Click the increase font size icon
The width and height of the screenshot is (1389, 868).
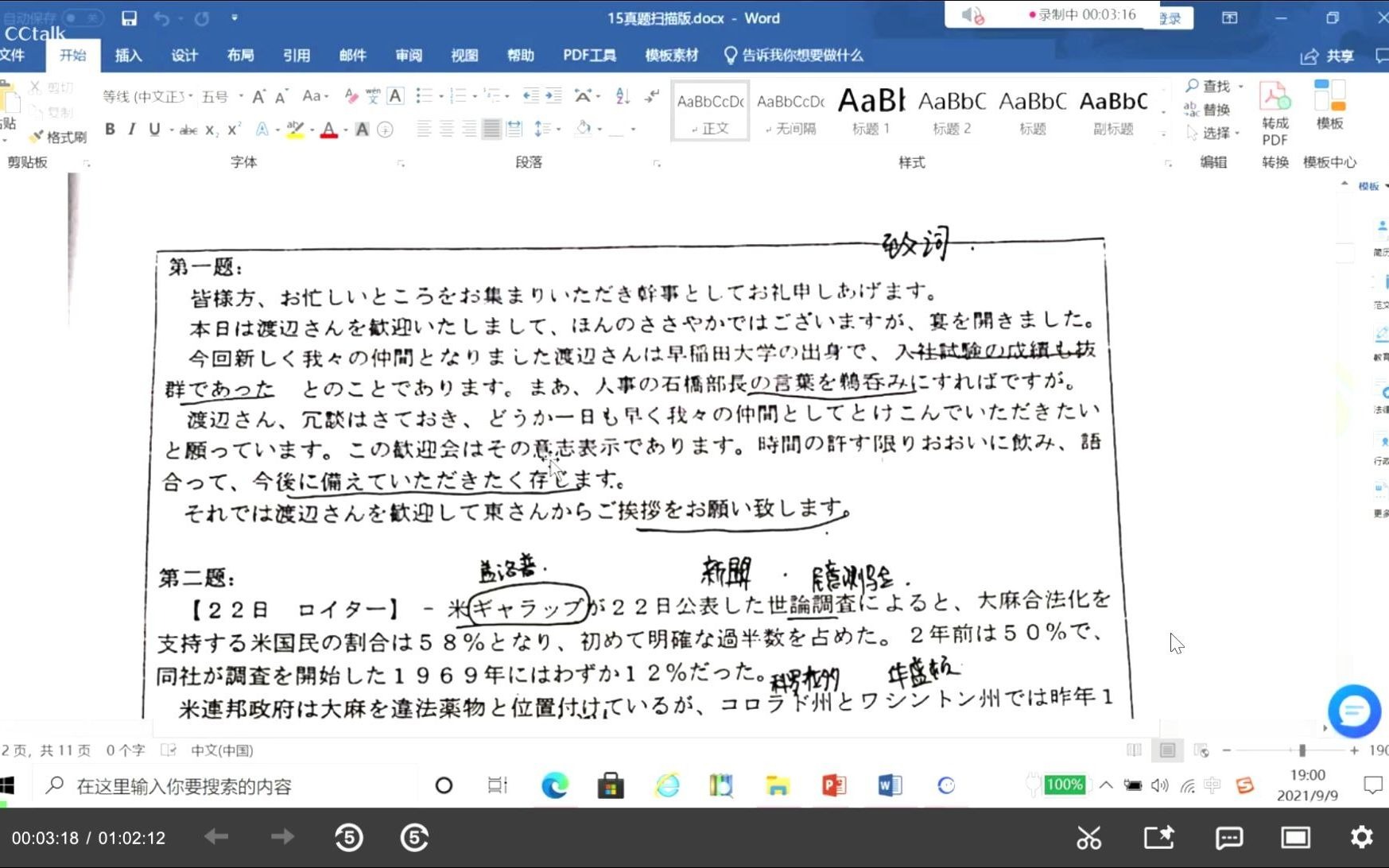pos(258,96)
